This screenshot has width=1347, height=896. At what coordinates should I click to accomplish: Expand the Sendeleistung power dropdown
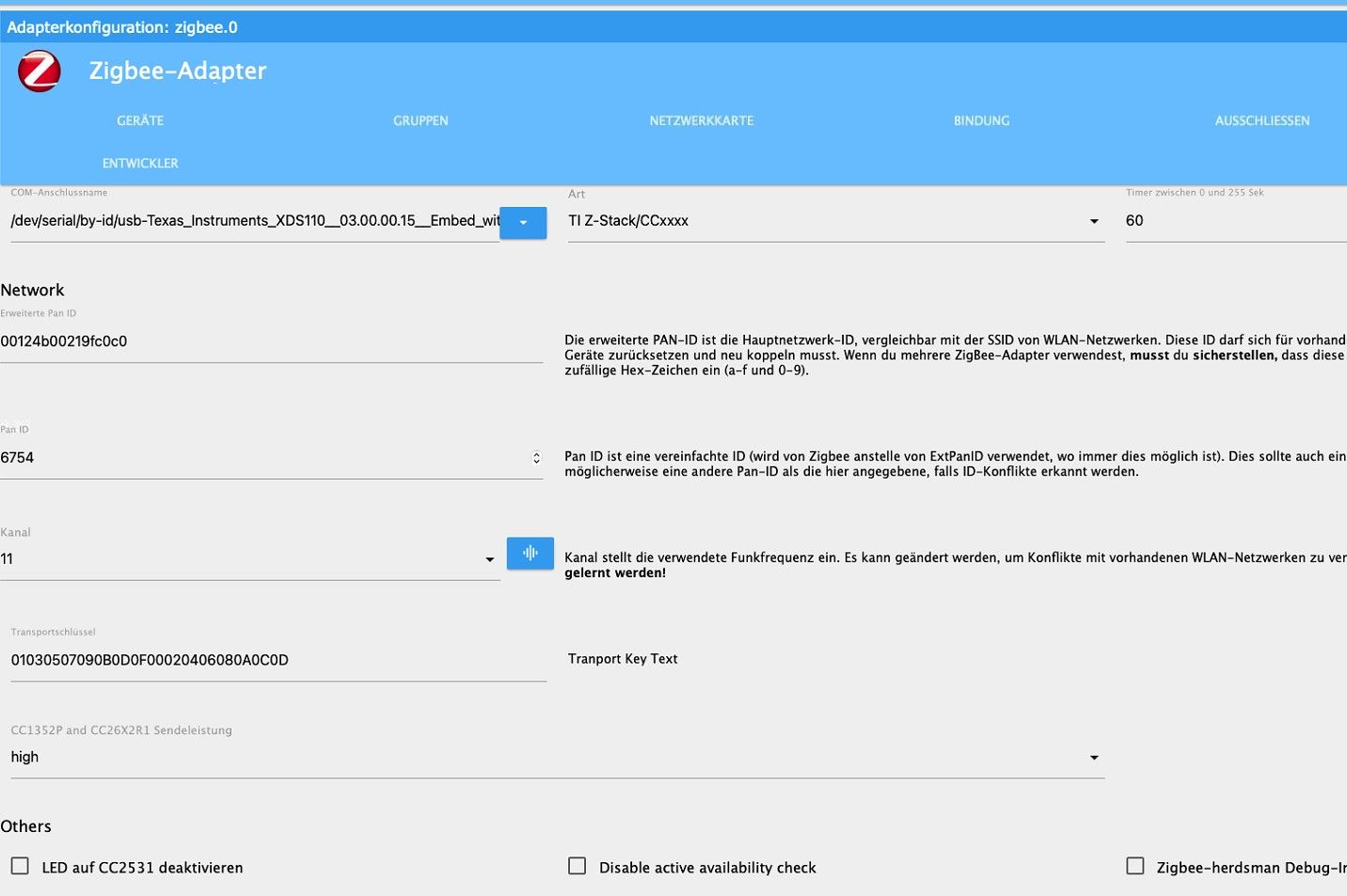point(558,758)
